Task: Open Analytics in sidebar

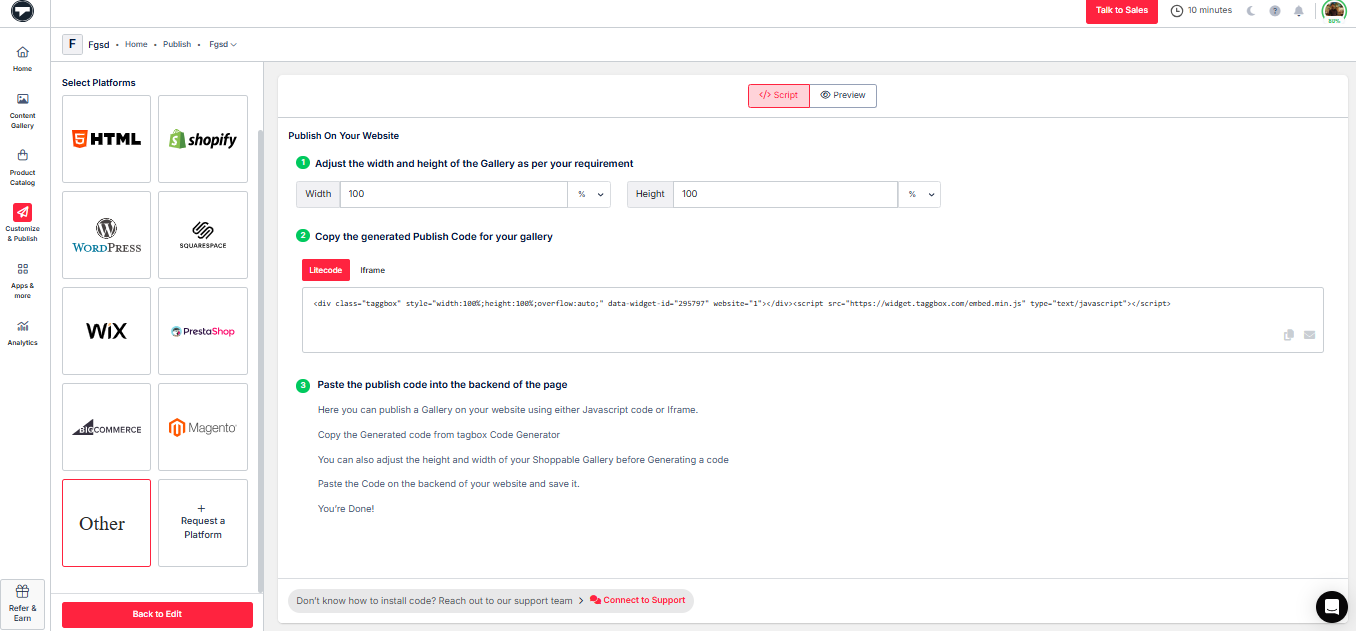Action: 23,333
